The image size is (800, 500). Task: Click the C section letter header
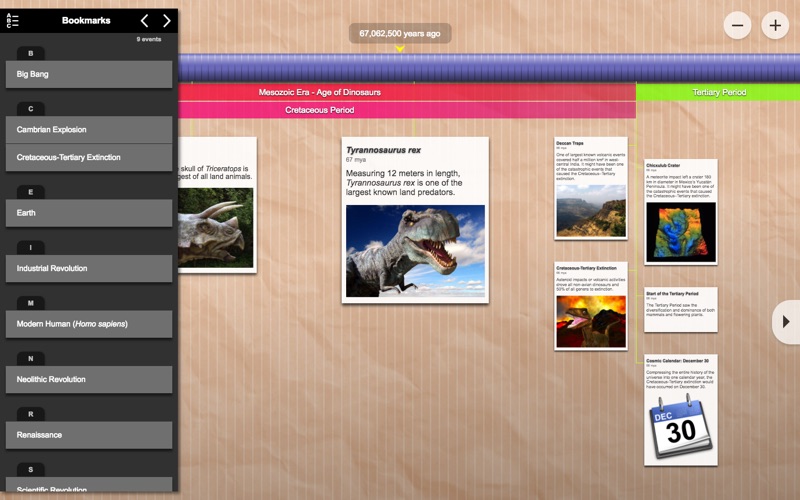(x=31, y=109)
